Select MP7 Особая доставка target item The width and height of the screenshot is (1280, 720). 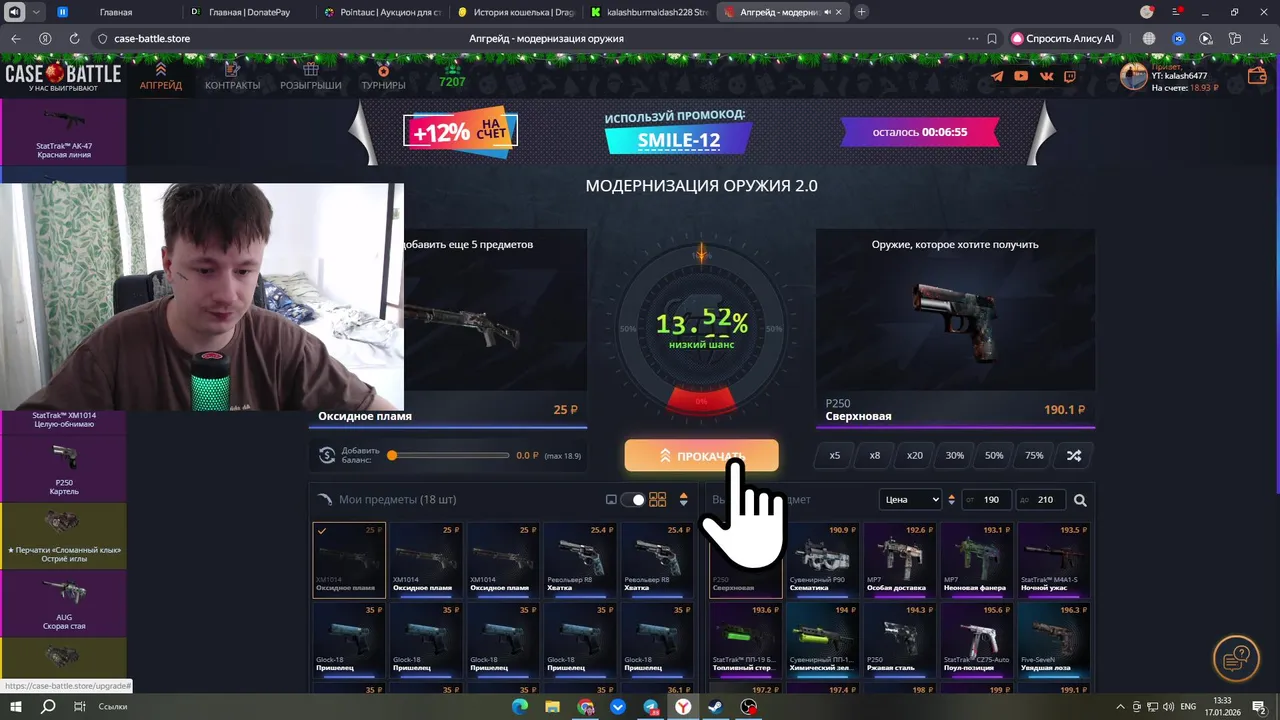pyautogui.click(x=899, y=559)
